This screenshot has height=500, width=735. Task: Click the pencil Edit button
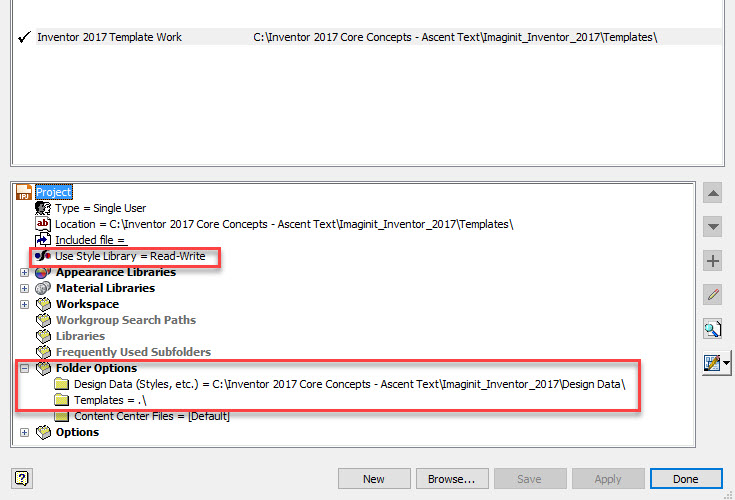713,295
